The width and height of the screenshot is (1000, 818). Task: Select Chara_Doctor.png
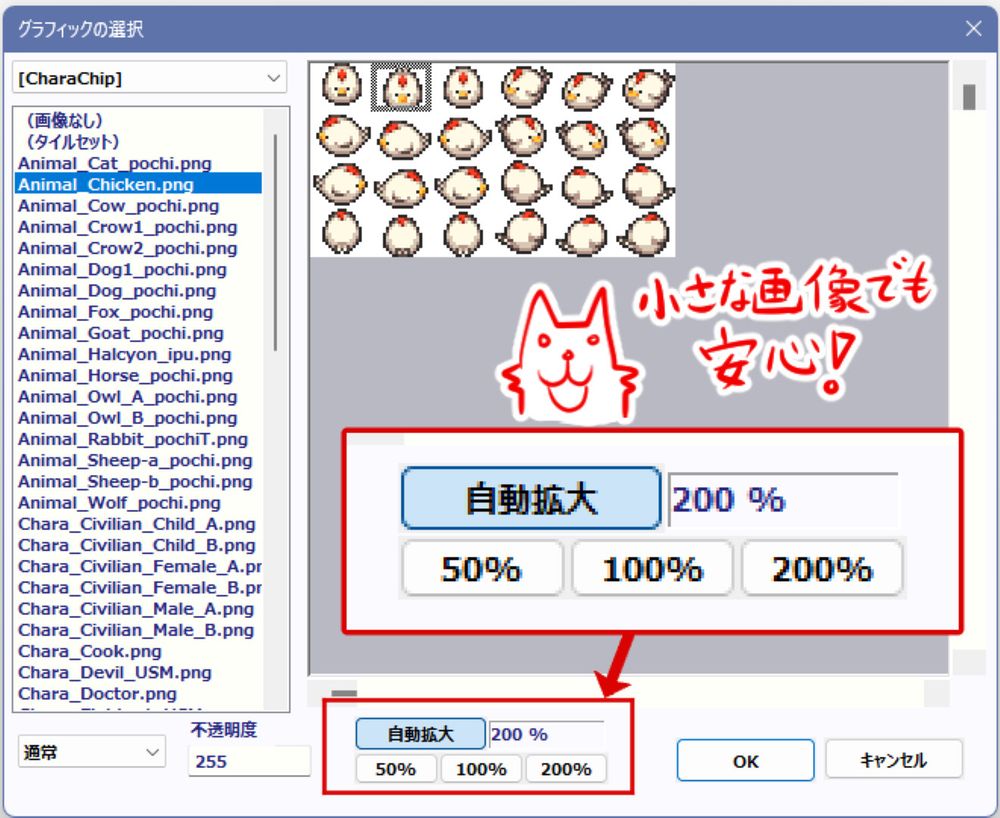(138, 694)
